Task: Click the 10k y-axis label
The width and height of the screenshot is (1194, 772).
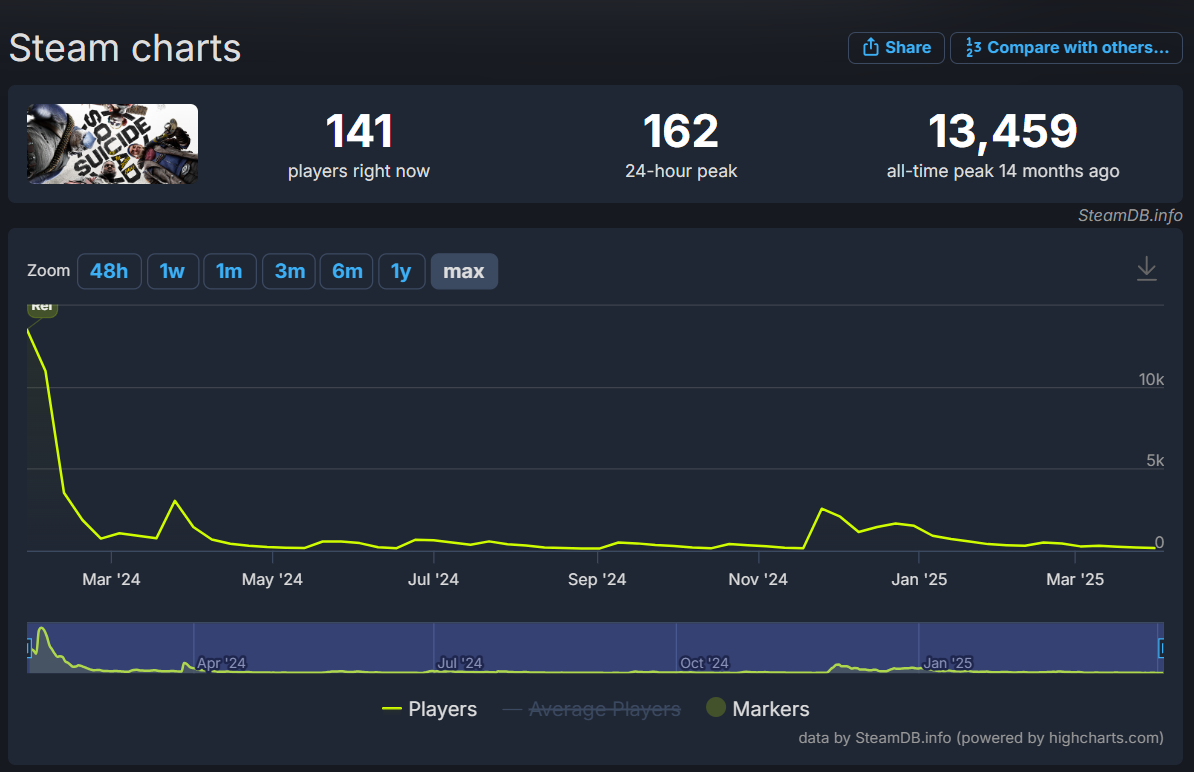Action: 1151,379
